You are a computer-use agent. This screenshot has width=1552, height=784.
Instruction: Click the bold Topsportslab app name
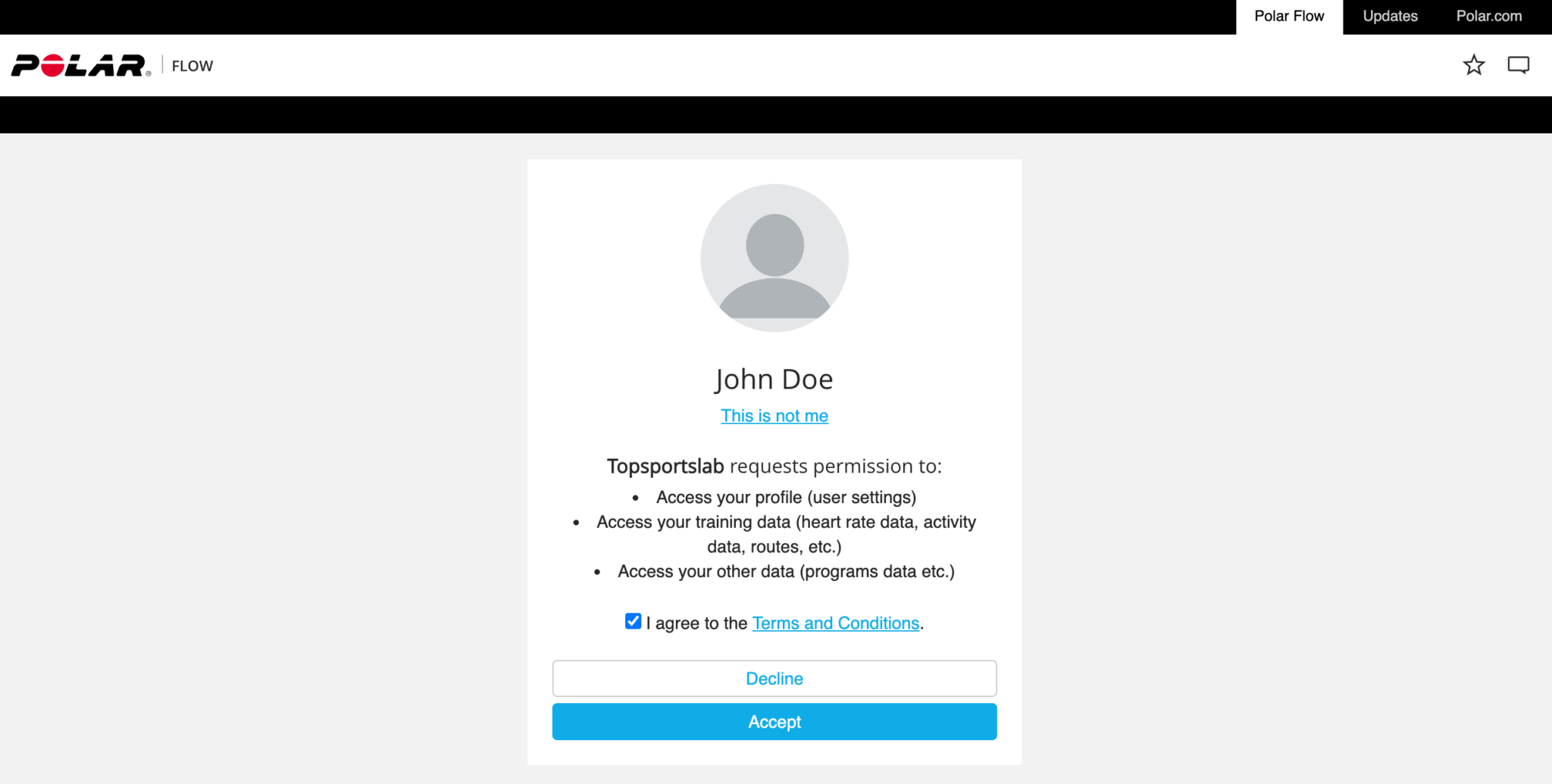665,467
